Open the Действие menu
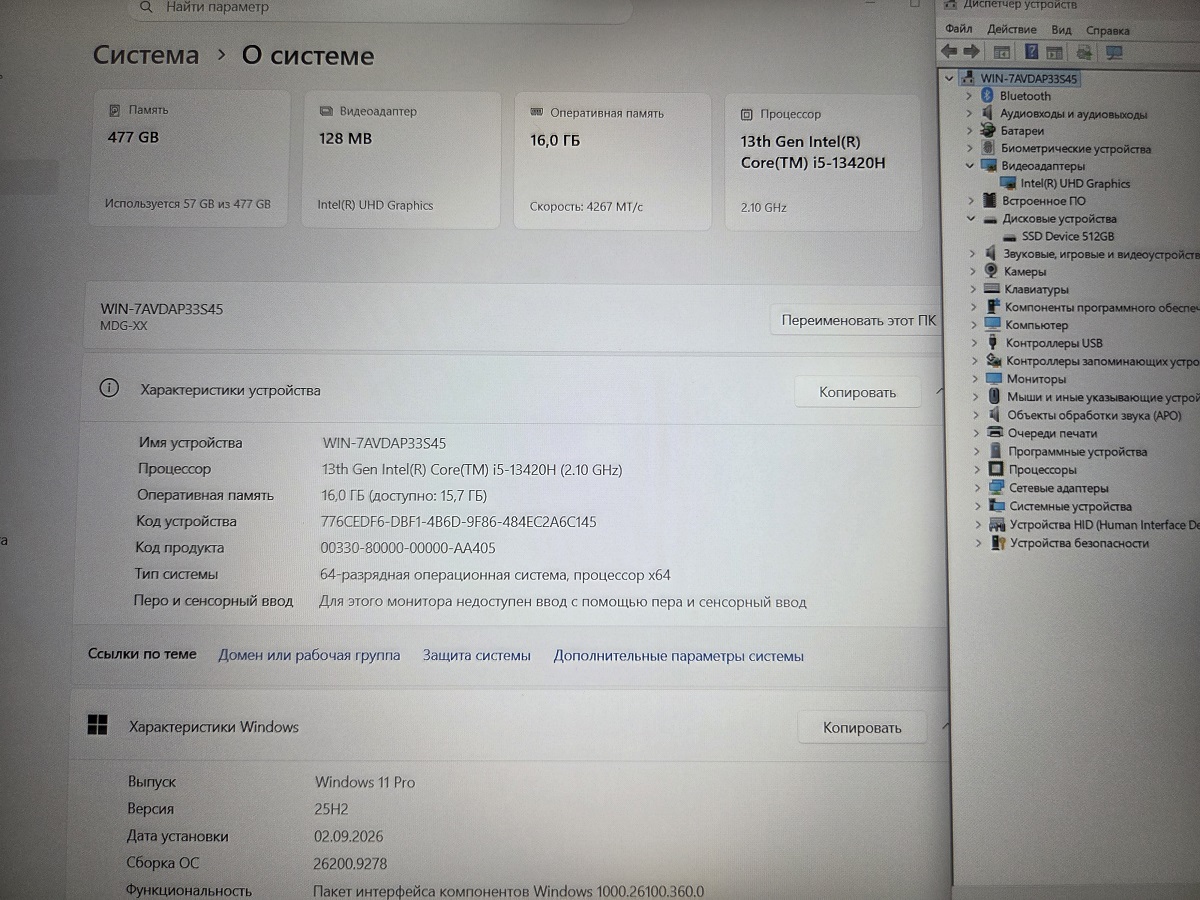Screen dimensions: 1200x900 [x=1012, y=30]
